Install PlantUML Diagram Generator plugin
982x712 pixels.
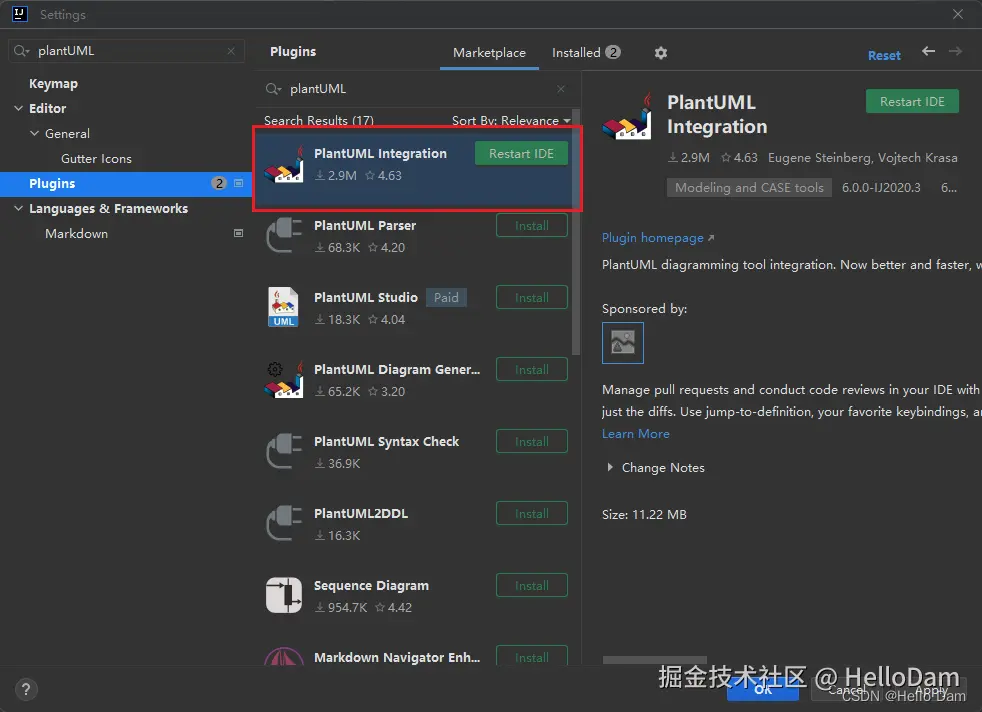(532, 369)
